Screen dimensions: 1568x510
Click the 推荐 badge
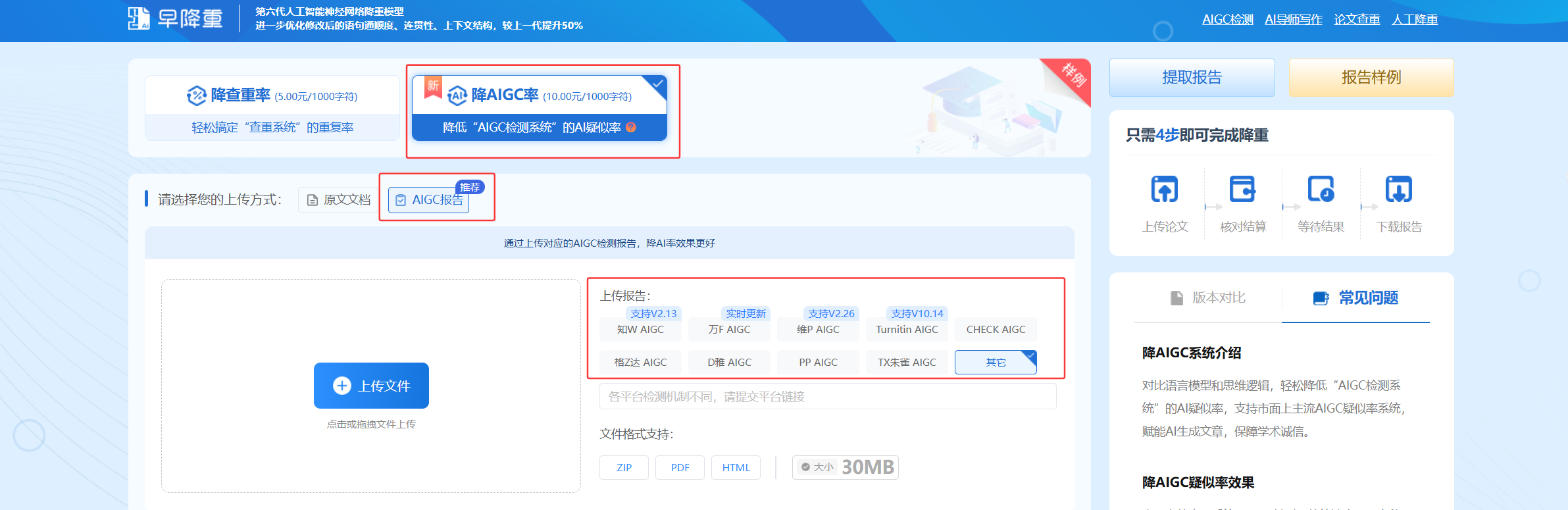[x=470, y=188]
